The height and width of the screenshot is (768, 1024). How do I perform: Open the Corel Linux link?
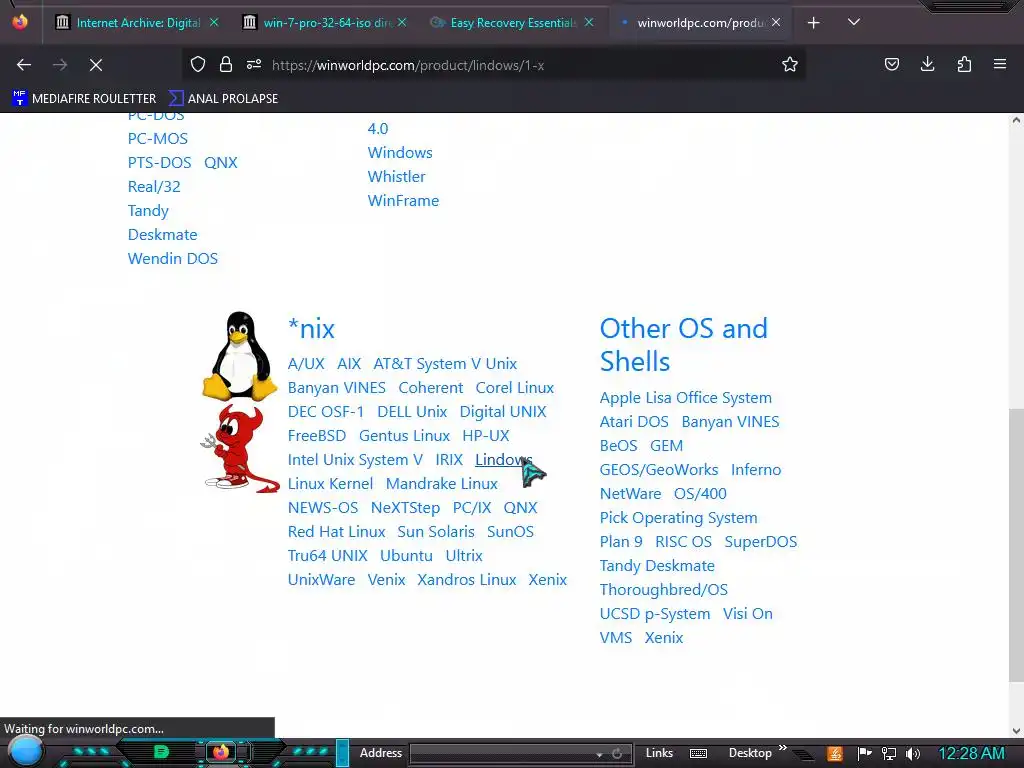coord(515,388)
